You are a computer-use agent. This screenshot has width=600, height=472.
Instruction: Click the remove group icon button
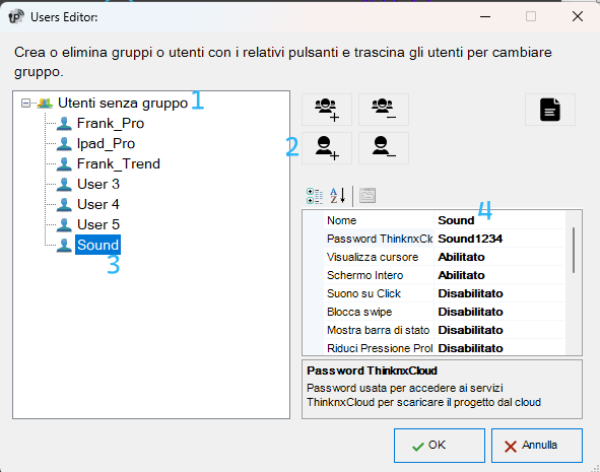[x=383, y=109]
